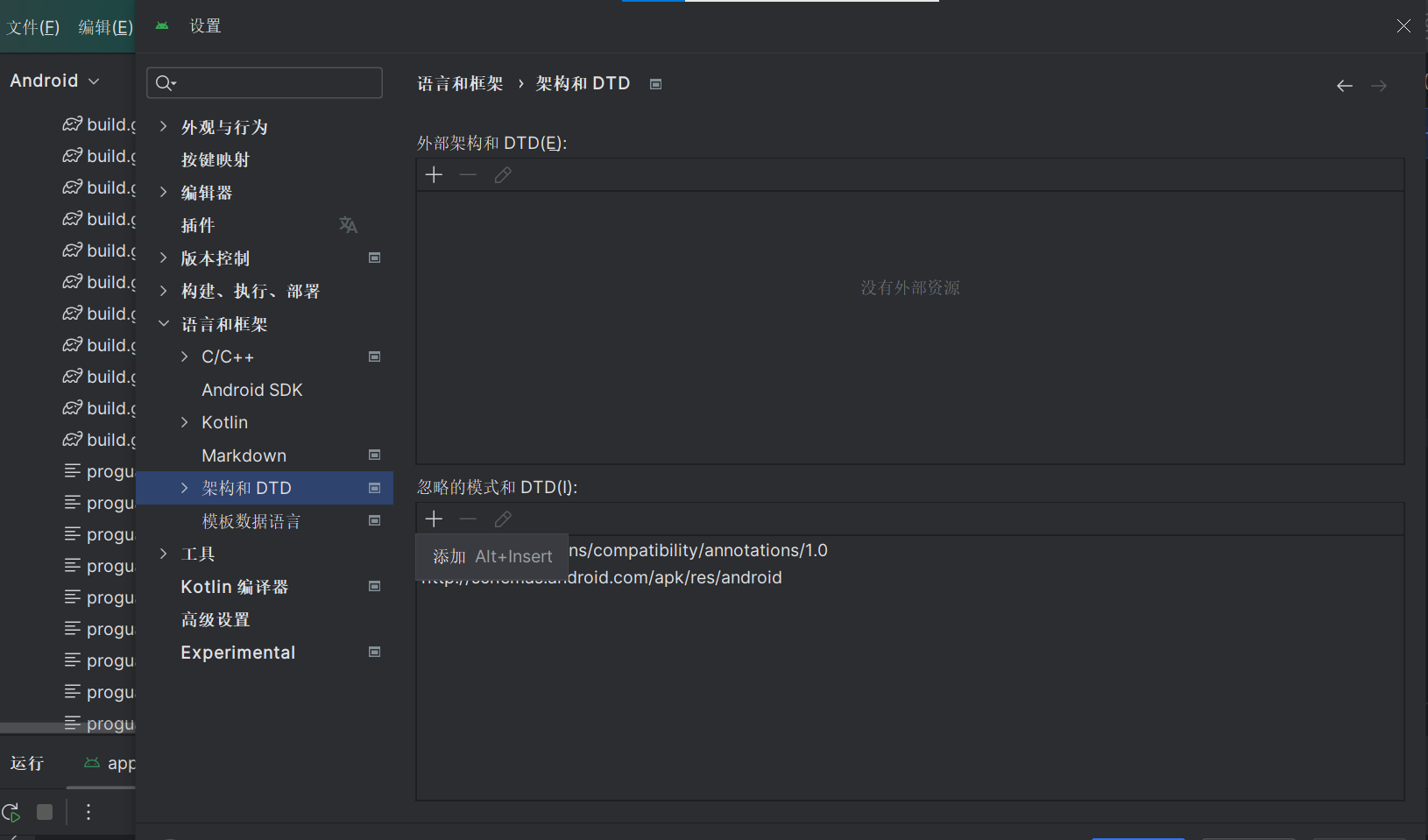Open the kebab menu in the run toolbar
Viewport: 1428px width, 840px height.
(87, 812)
